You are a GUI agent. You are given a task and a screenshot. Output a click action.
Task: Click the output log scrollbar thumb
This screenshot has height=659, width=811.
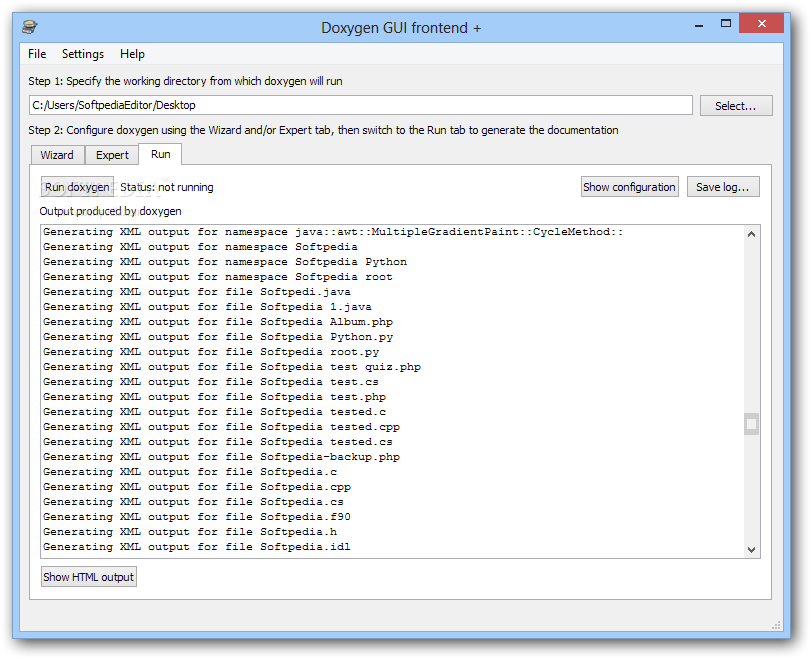[x=752, y=424]
